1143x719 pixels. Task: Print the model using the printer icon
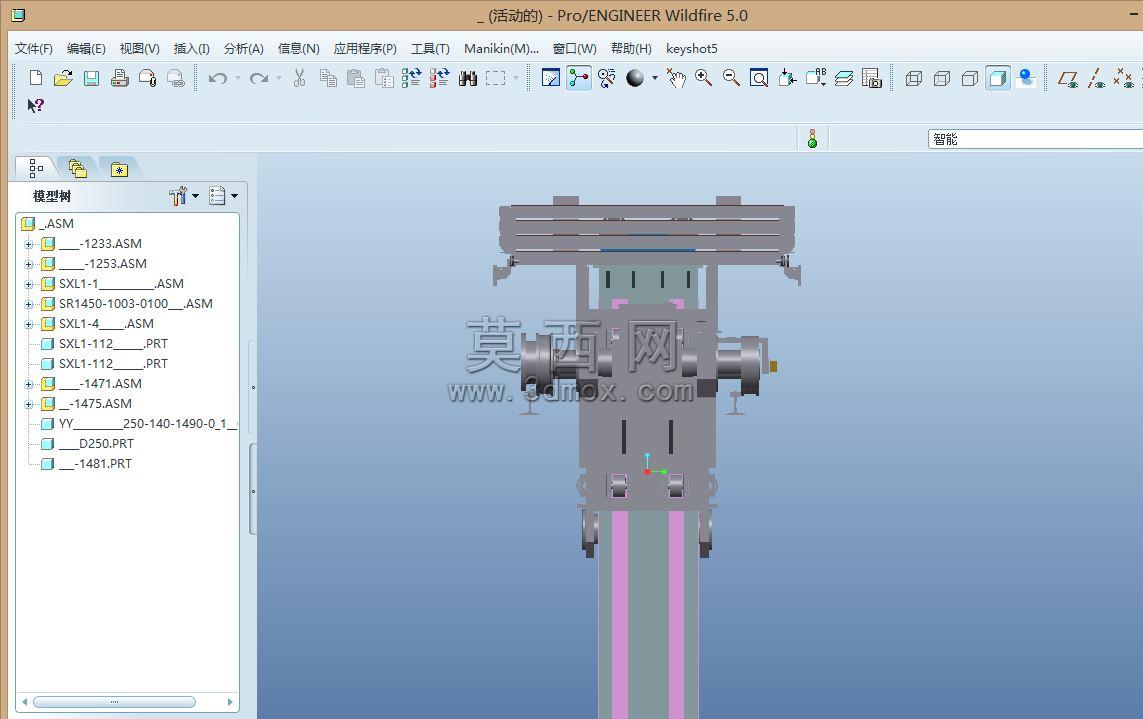(x=120, y=78)
